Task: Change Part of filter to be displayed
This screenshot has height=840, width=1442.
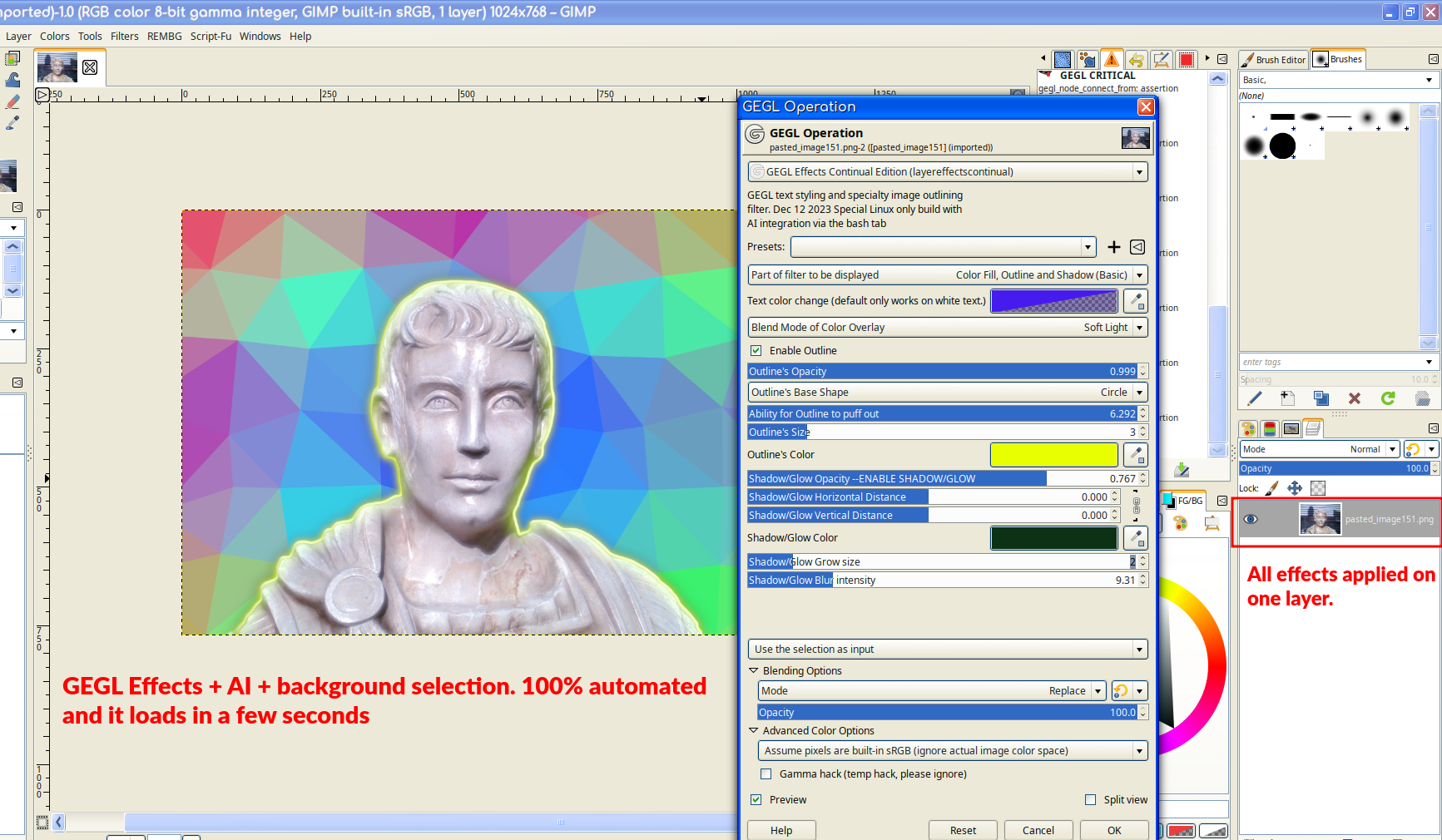Action: (x=948, y=275)
